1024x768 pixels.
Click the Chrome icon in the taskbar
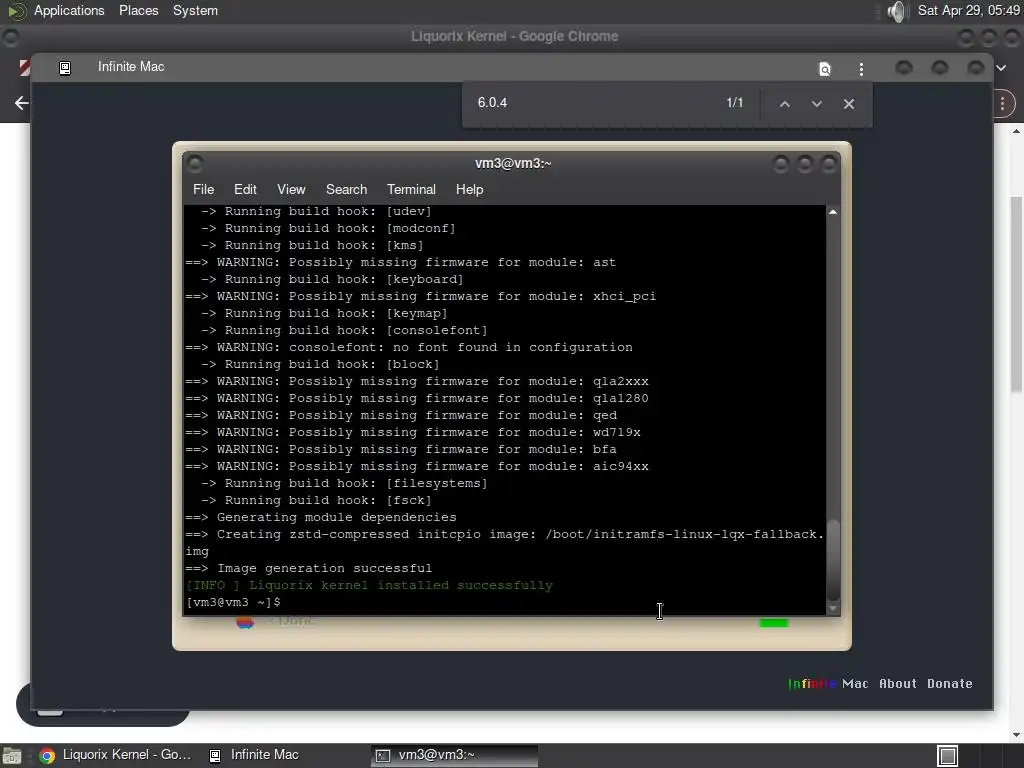tap(46, 756)
